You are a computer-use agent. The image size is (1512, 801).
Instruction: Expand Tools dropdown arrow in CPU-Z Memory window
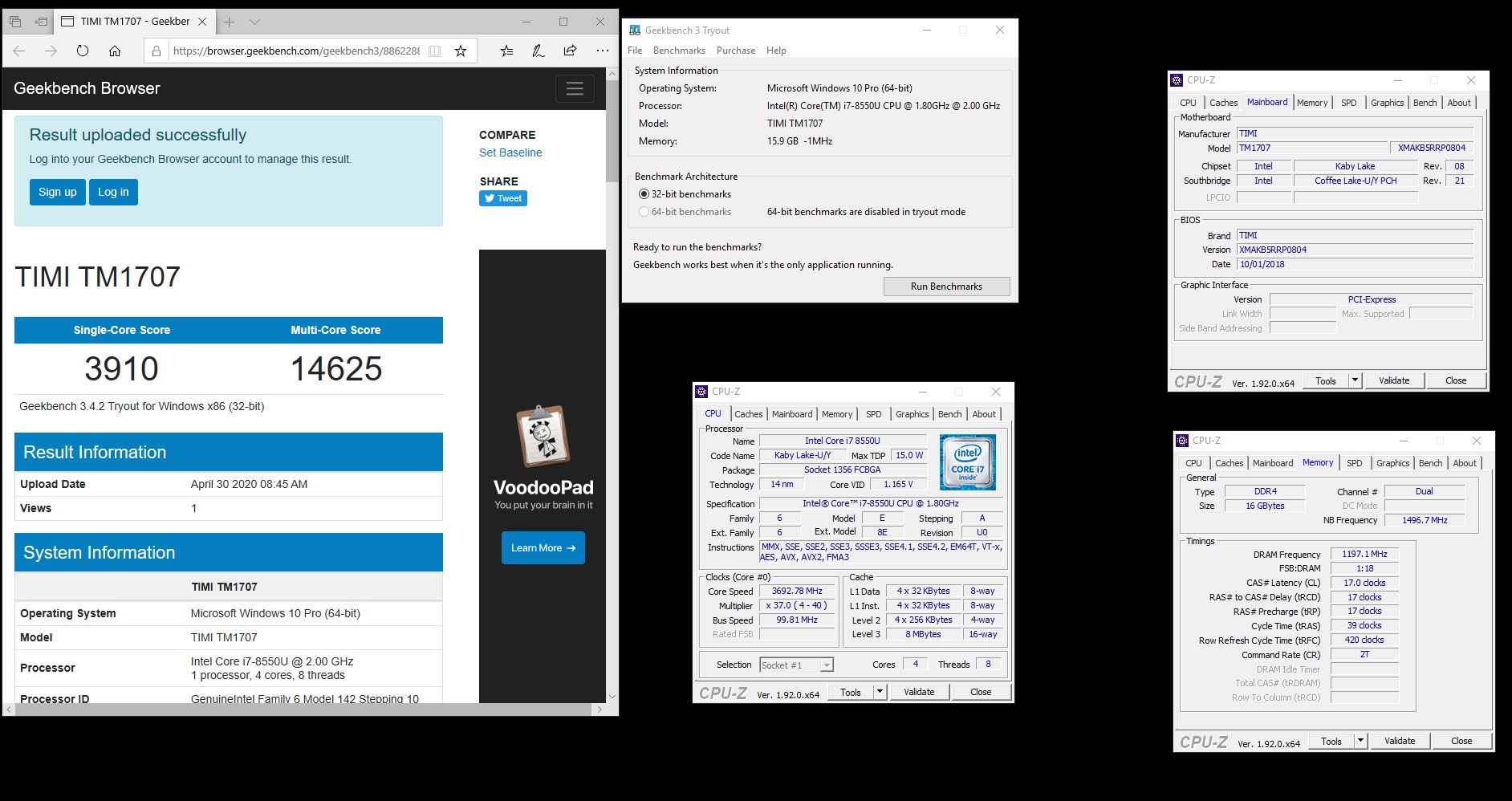tap(1361, 741)
